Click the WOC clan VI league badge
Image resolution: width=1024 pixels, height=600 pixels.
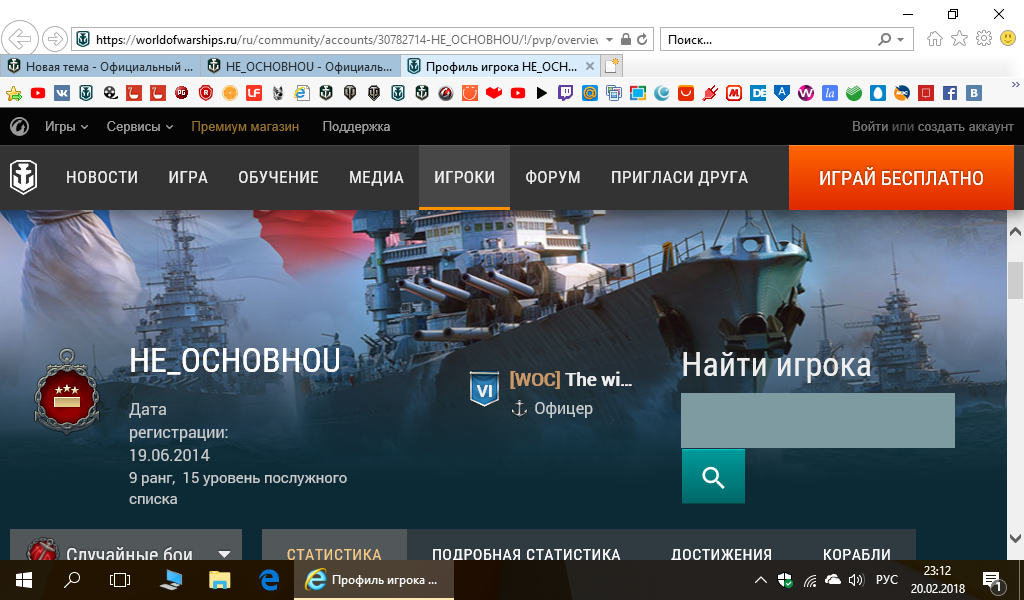pos(485,388)
